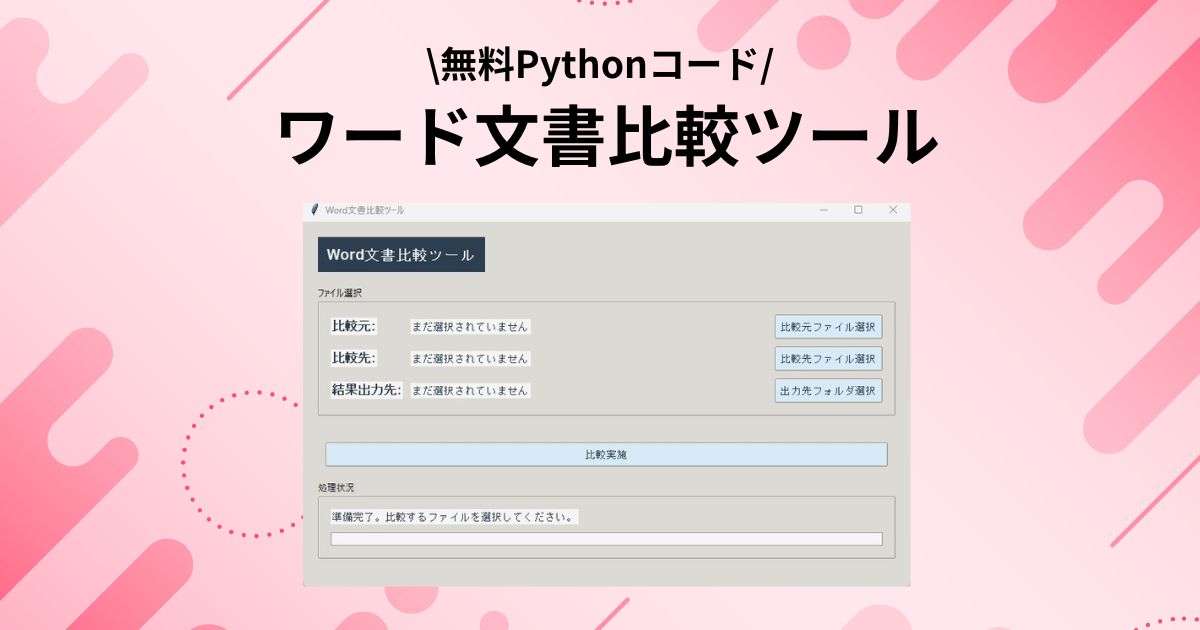Click the window title text Word文書比較ツール
Image resolution: width=1200 pixels, height=630 pixels.
coord(365,210)
